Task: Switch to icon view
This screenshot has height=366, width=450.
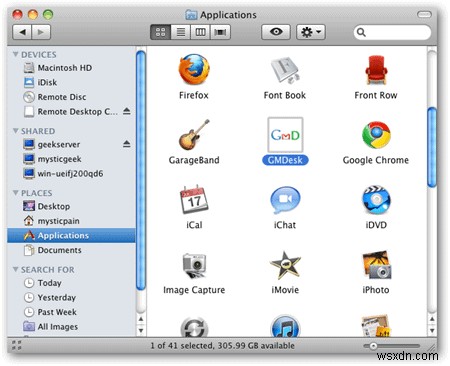Action: pyautogui.click(x=160, y=32)
